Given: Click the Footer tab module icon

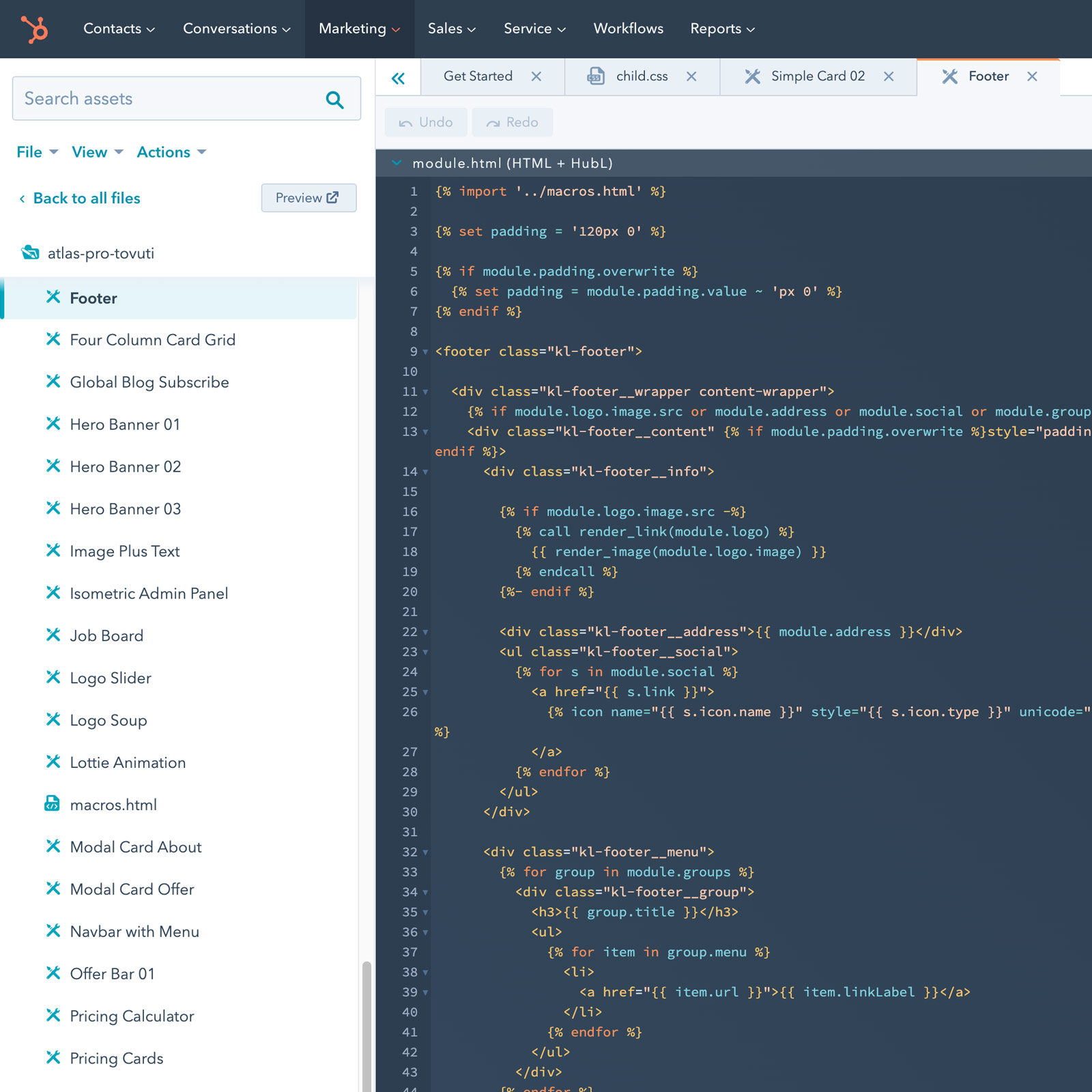Looking at the screenshot, I should (949, 76).
